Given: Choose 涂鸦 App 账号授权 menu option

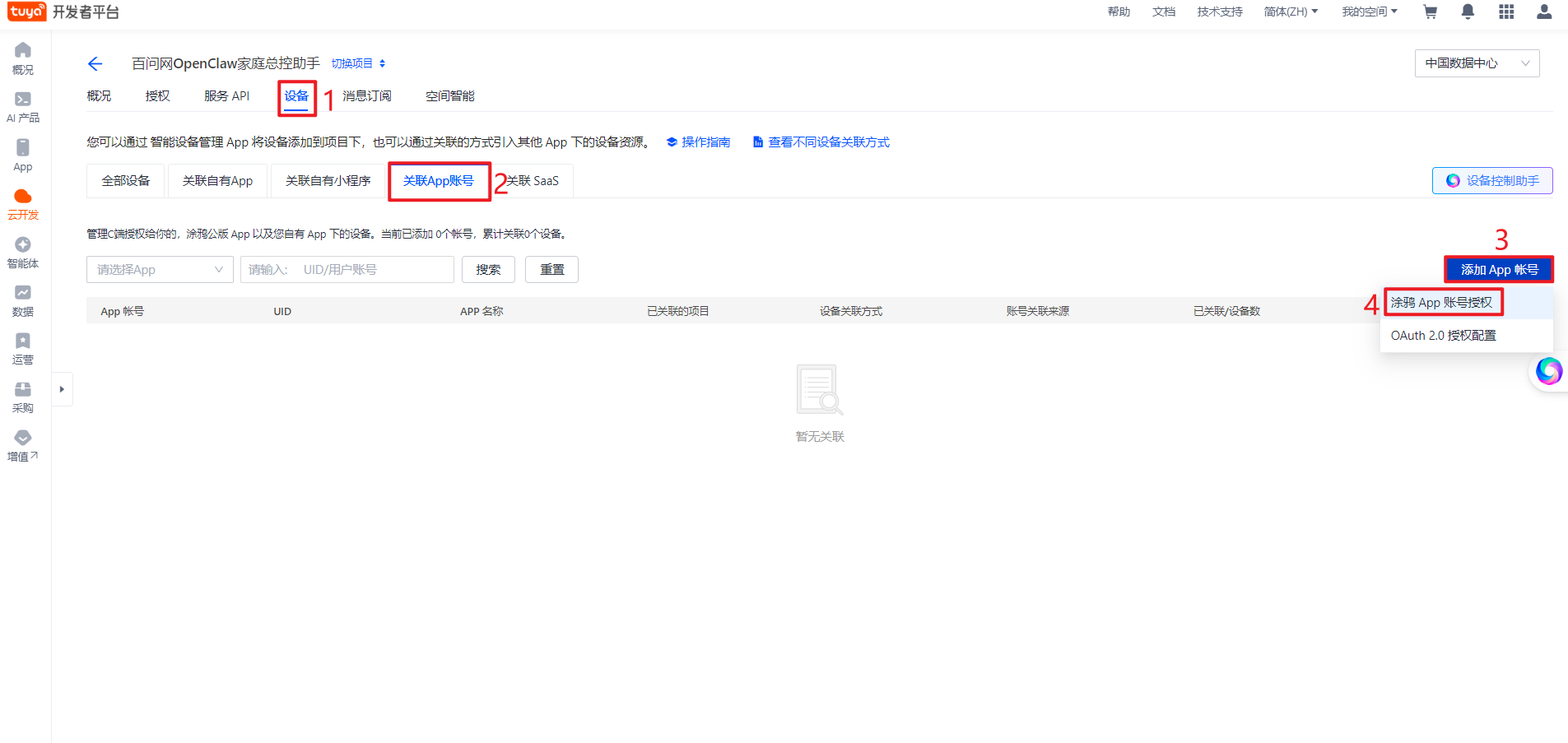Looking at the screenshot, I should click(x=1442, y=303).
